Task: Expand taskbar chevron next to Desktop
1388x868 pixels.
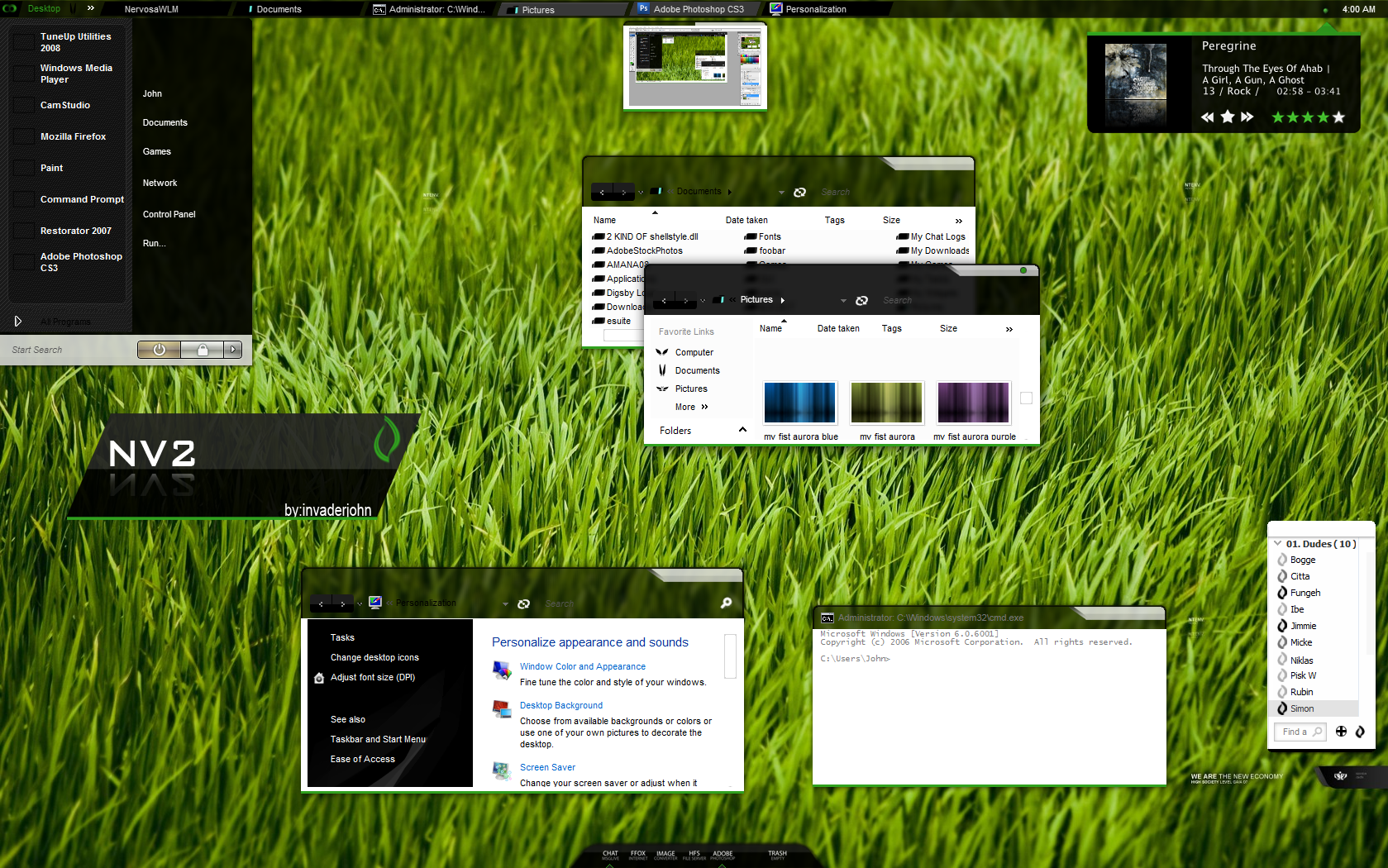Action: 91,8
